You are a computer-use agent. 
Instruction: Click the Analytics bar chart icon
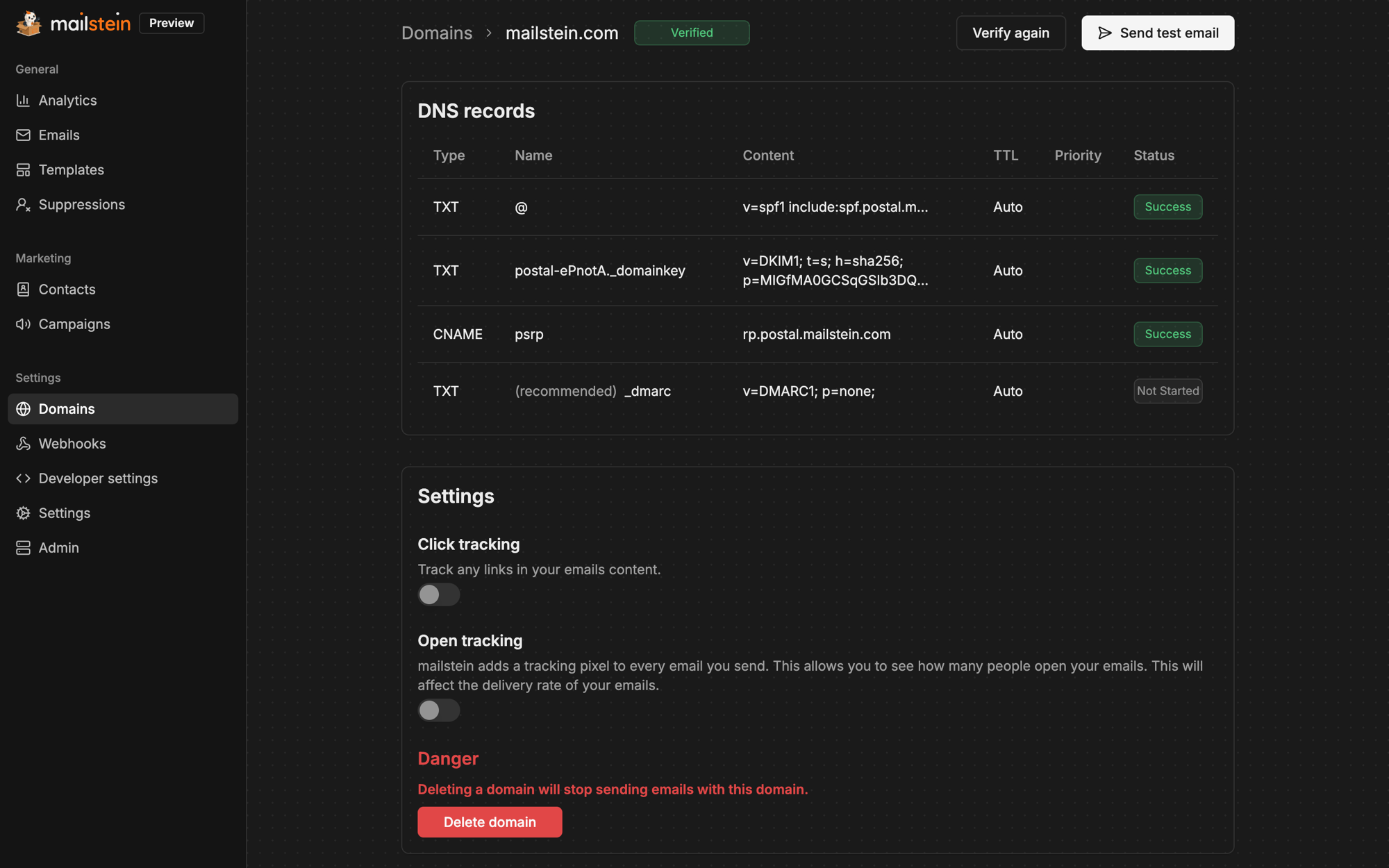(x=23, y=101)
